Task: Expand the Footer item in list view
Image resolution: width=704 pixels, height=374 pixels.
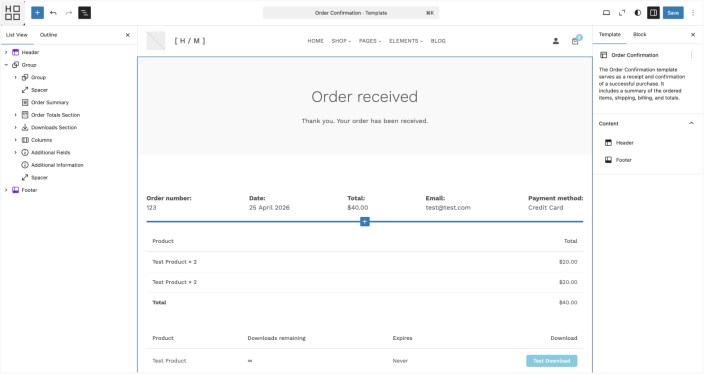Action: point(6,190)
